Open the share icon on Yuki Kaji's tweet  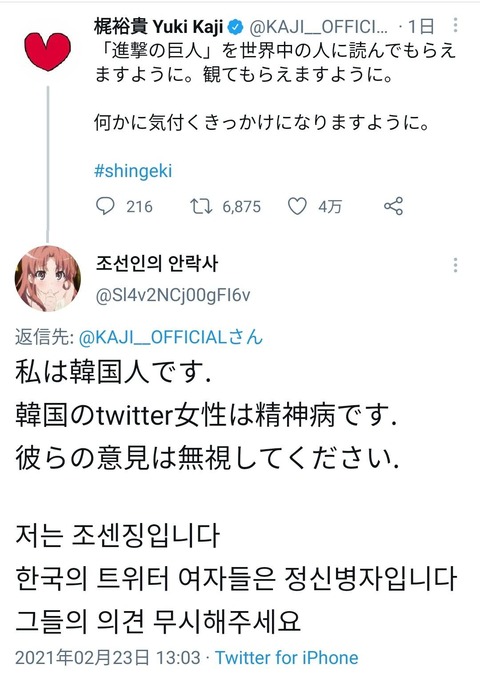[x=393, y=206]
